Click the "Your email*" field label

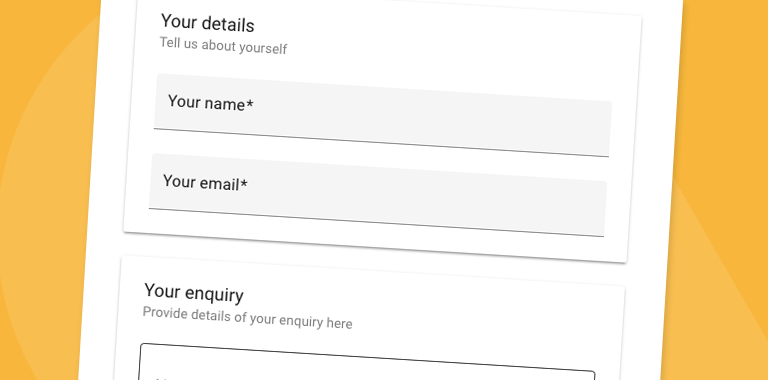tap(205, 183)
